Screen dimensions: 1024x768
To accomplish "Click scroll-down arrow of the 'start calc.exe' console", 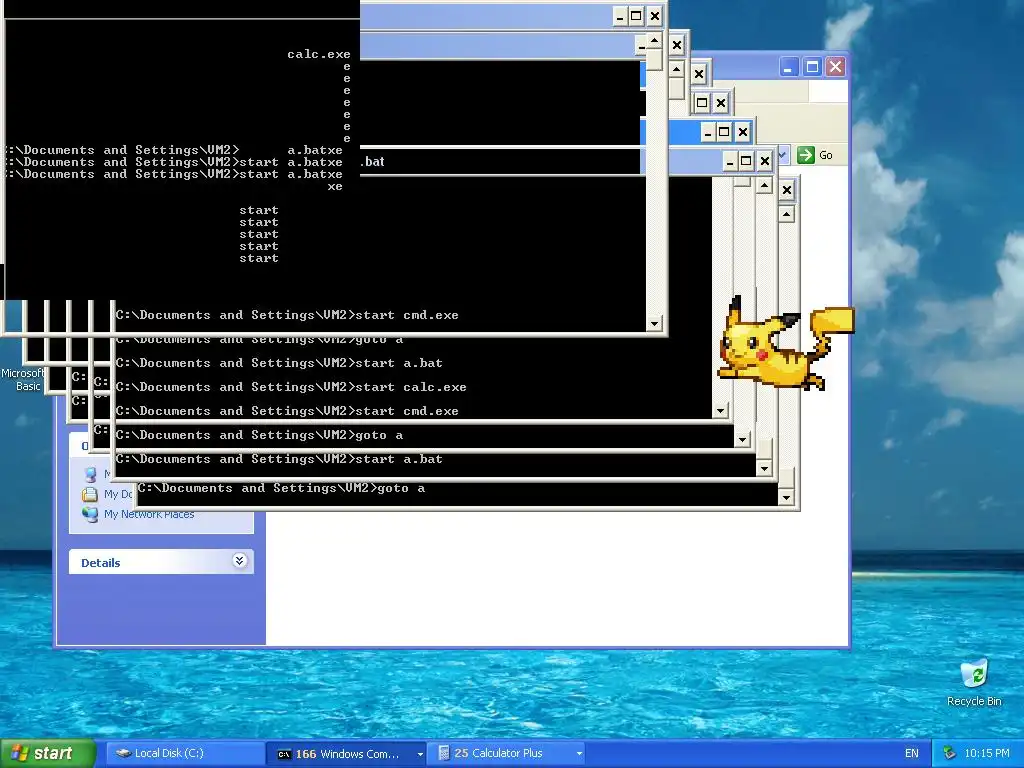I will pos(720,411).
